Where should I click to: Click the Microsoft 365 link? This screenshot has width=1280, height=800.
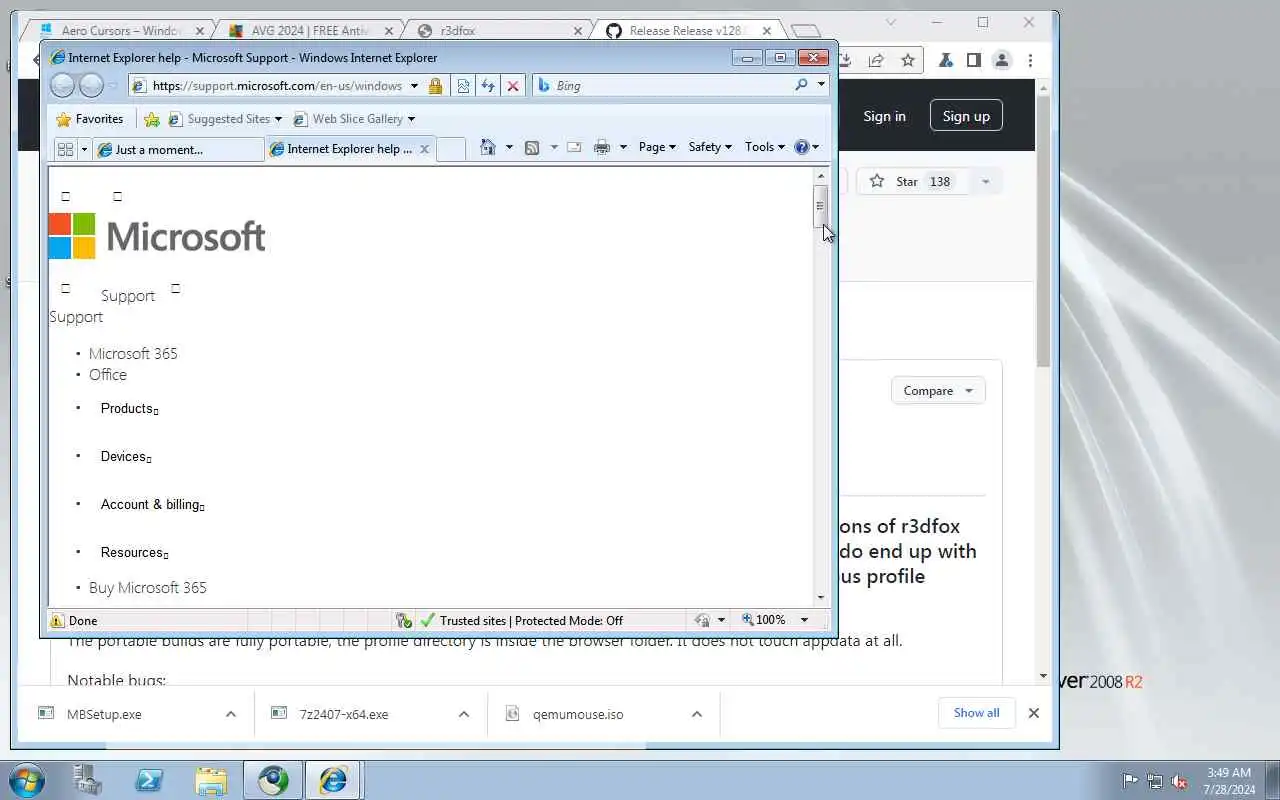point(133,354)
